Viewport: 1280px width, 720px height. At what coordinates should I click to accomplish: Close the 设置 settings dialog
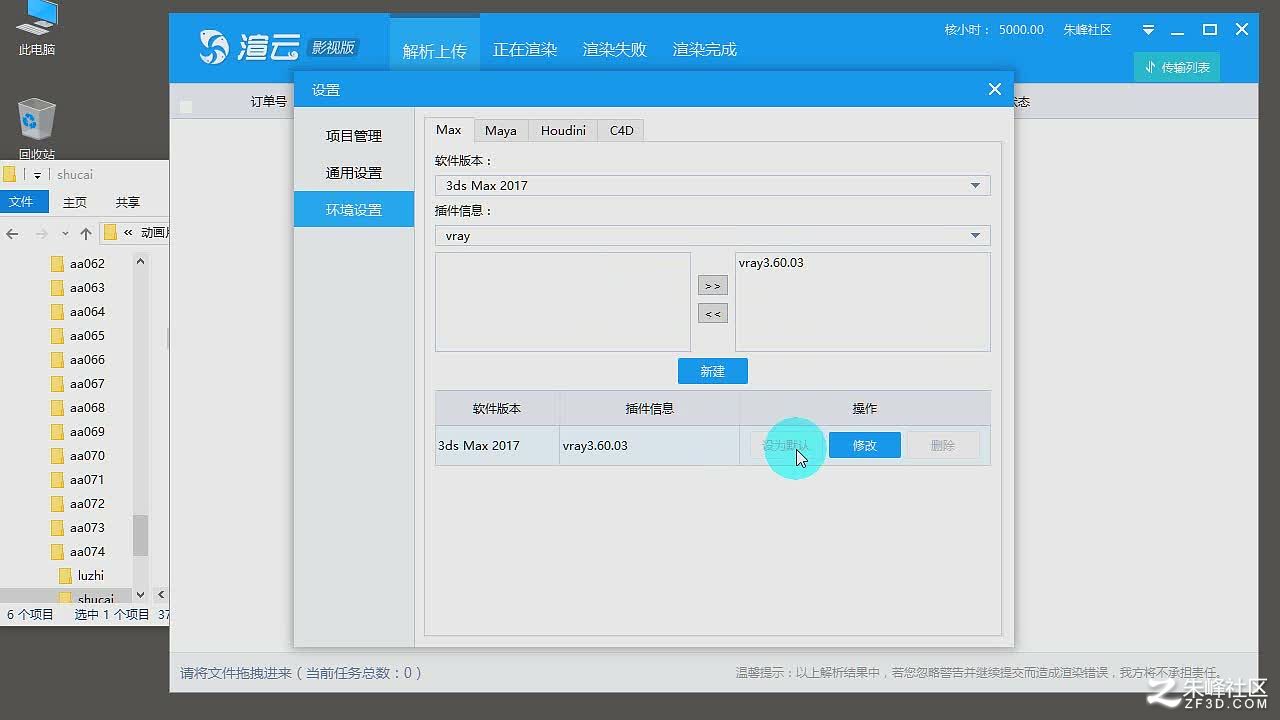(995, 89)
